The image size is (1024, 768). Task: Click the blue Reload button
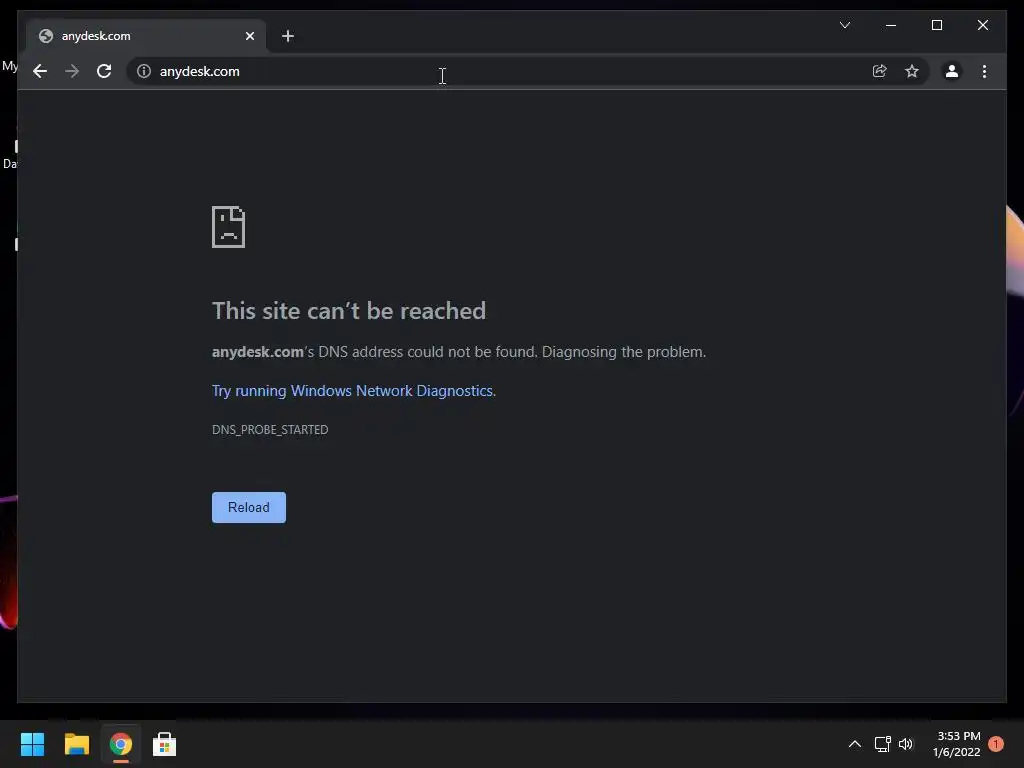tap(249, 507)
